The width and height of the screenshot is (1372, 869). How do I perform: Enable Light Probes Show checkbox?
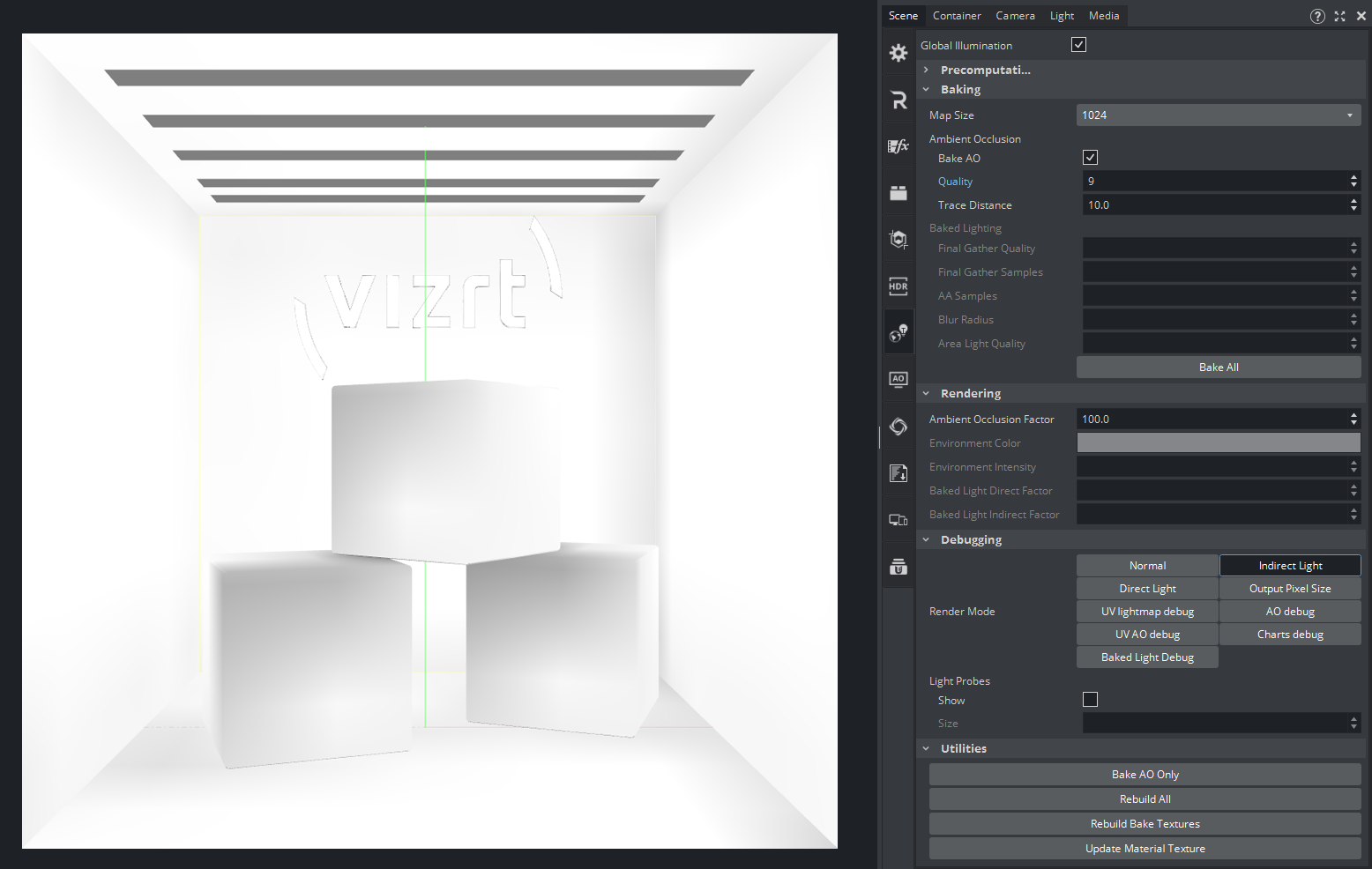[1090, 700]
